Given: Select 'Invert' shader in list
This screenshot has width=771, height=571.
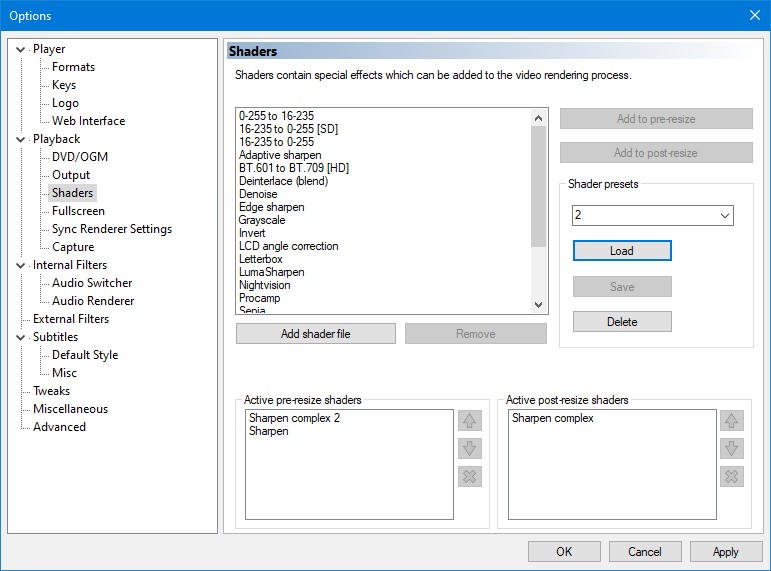Looking at the screenshot, I should click(x=252, y=233).
